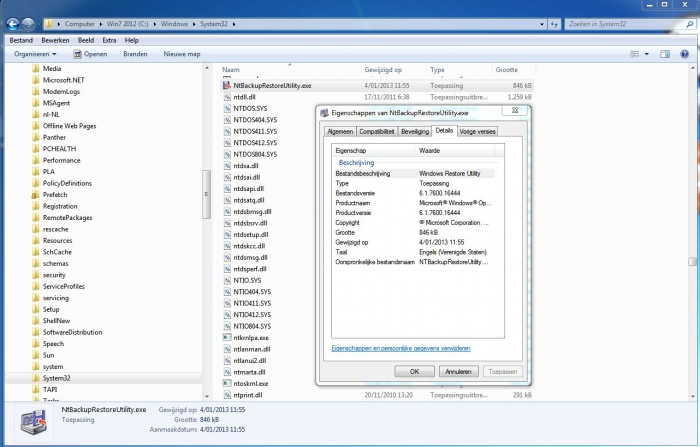Select the ntoskrnl.exe file icon
The width and height of the screenshot is (700, 447).
tap(227, 384)
